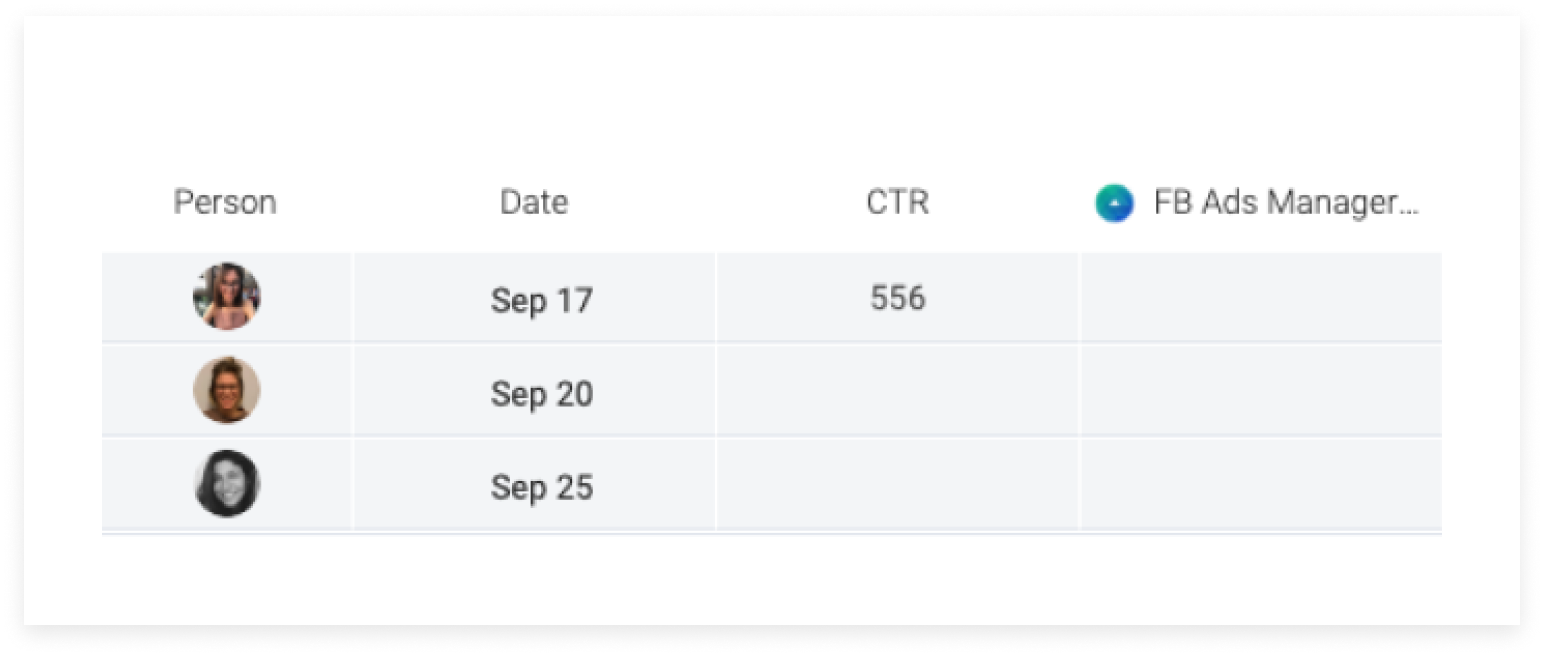Click the FB Ads Manager cell for Sep 25
The image size is (1544, 657).
[x=1261, y=485]
